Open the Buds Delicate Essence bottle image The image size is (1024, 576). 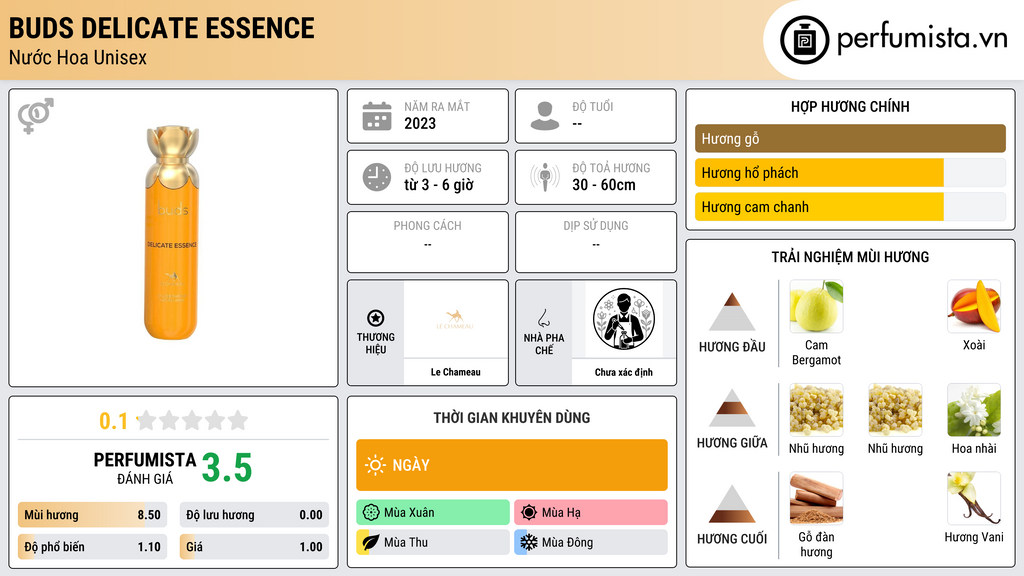(x=172, y=232)
